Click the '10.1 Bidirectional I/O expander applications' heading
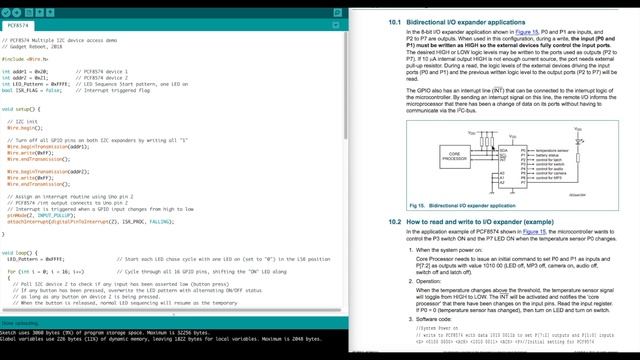640x360 pixels. tap(457, 22)
